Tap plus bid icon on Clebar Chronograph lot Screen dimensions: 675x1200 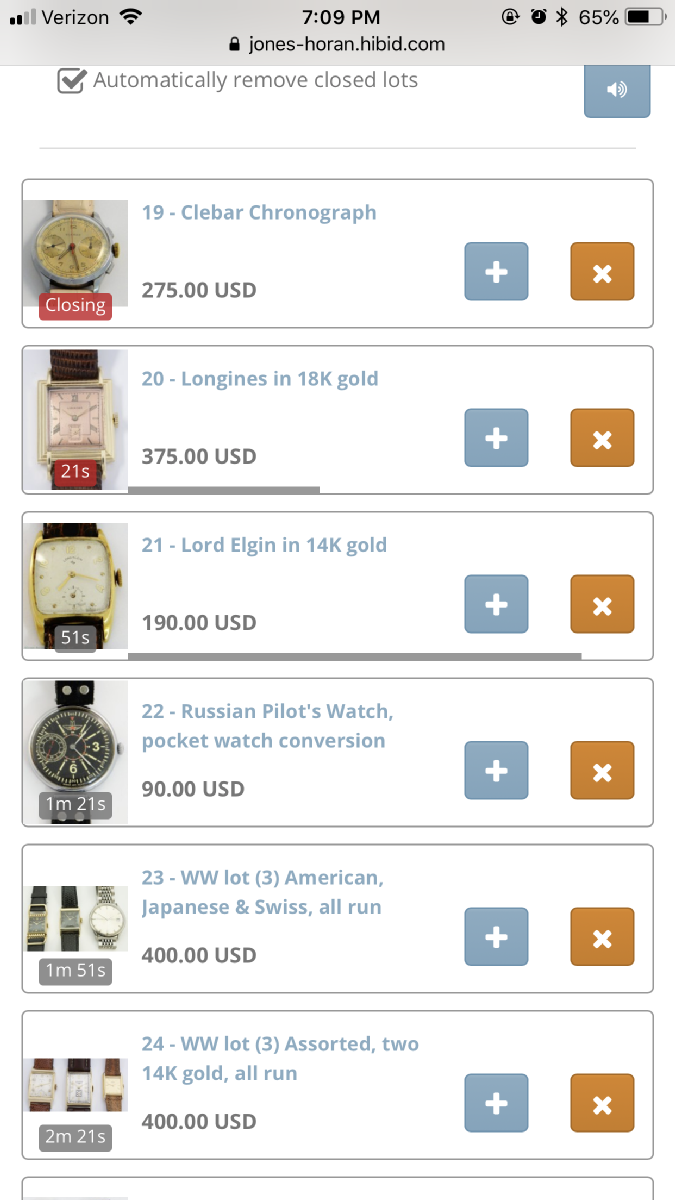pos(496,271)
